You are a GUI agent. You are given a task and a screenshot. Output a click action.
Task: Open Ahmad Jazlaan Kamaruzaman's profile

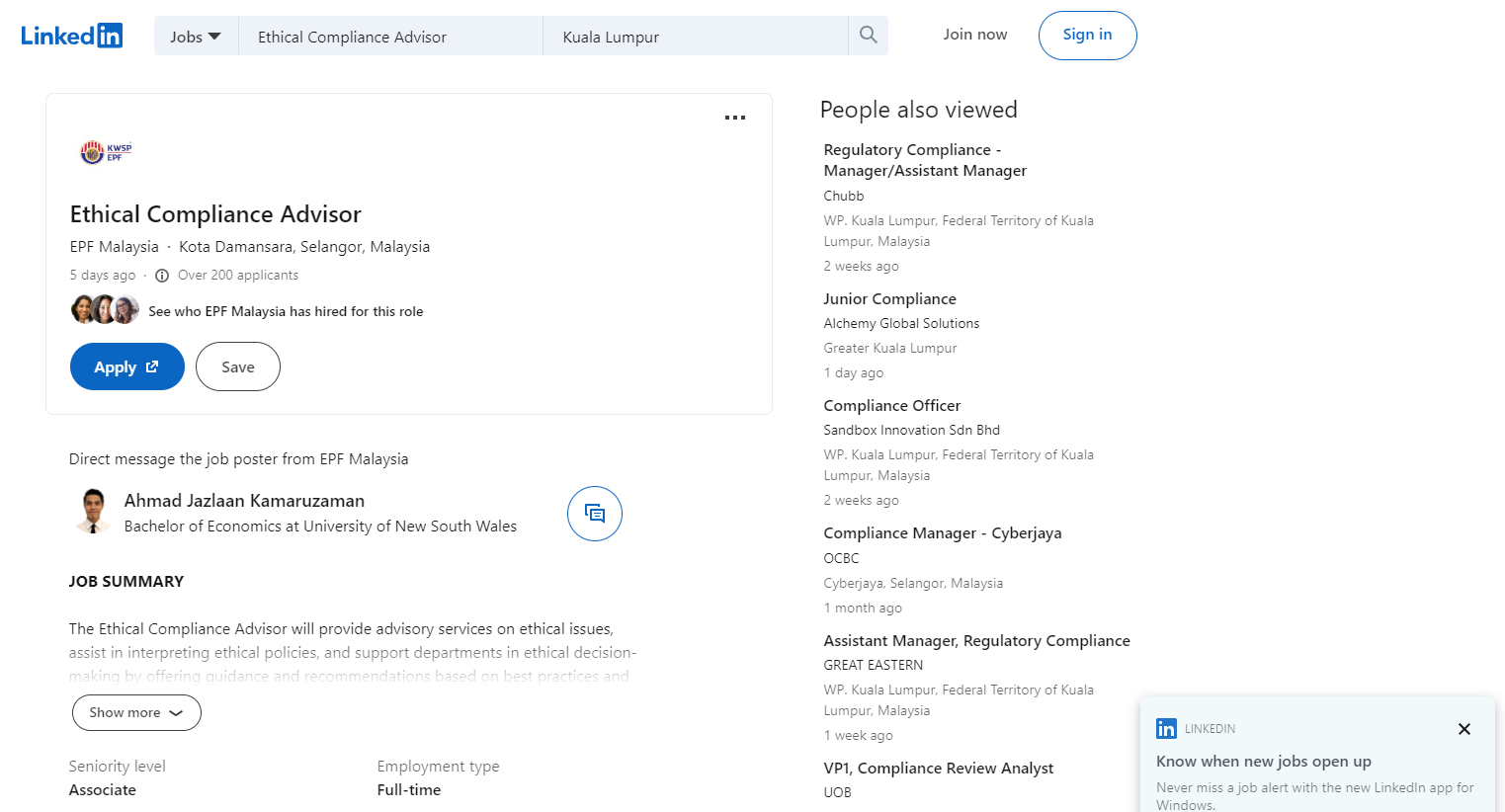(x=244, y=501)
